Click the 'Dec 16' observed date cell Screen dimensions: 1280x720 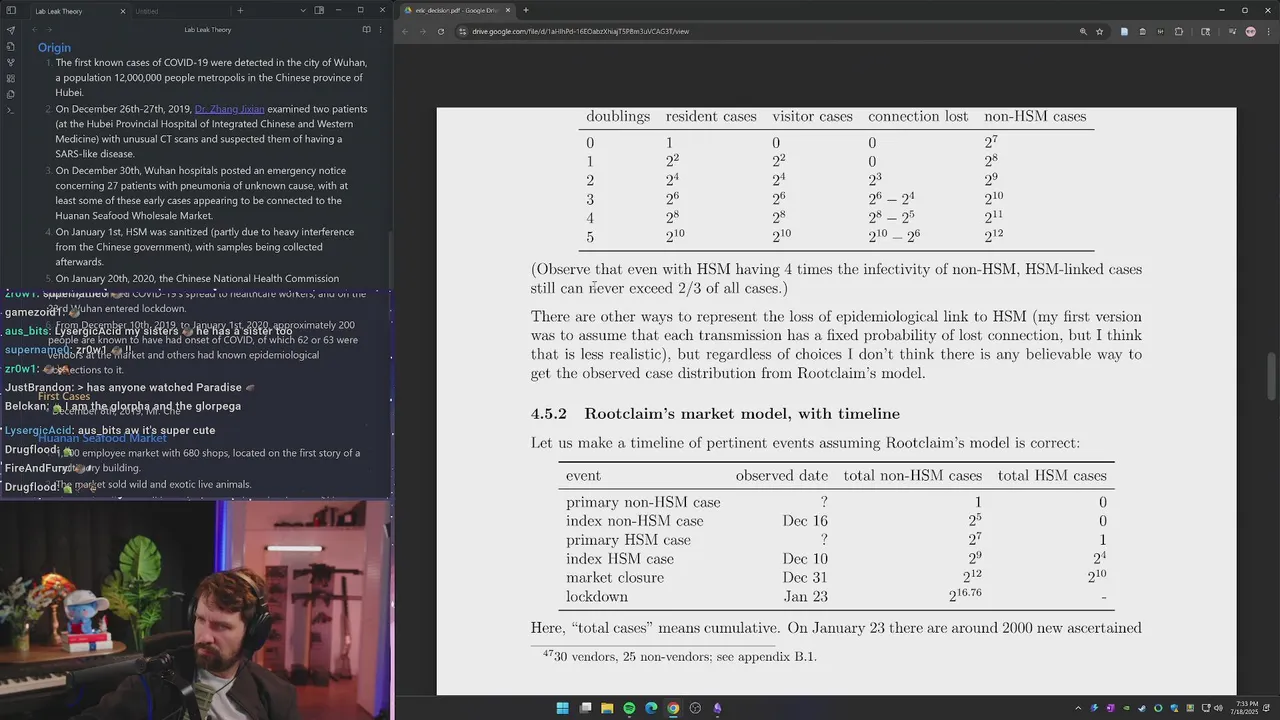point(805,521)
